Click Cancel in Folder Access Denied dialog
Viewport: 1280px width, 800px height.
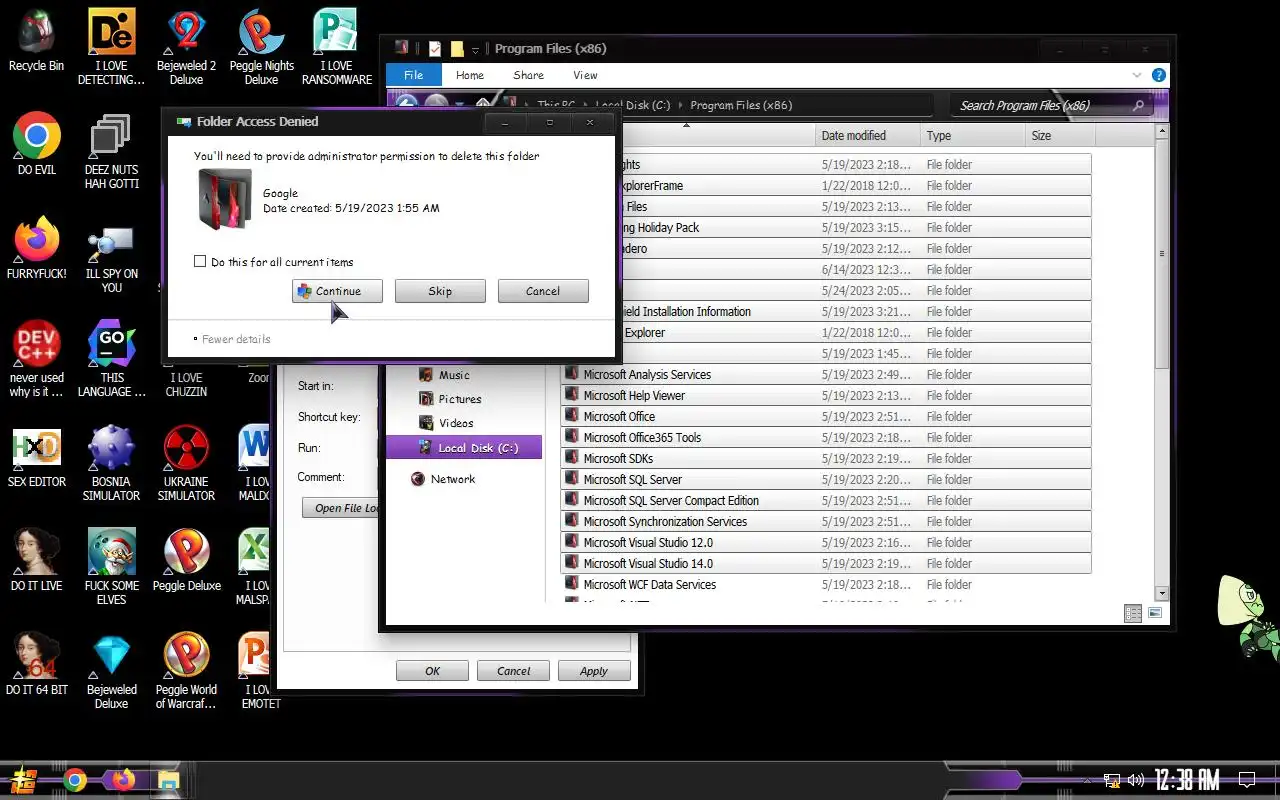coord(543,291)
